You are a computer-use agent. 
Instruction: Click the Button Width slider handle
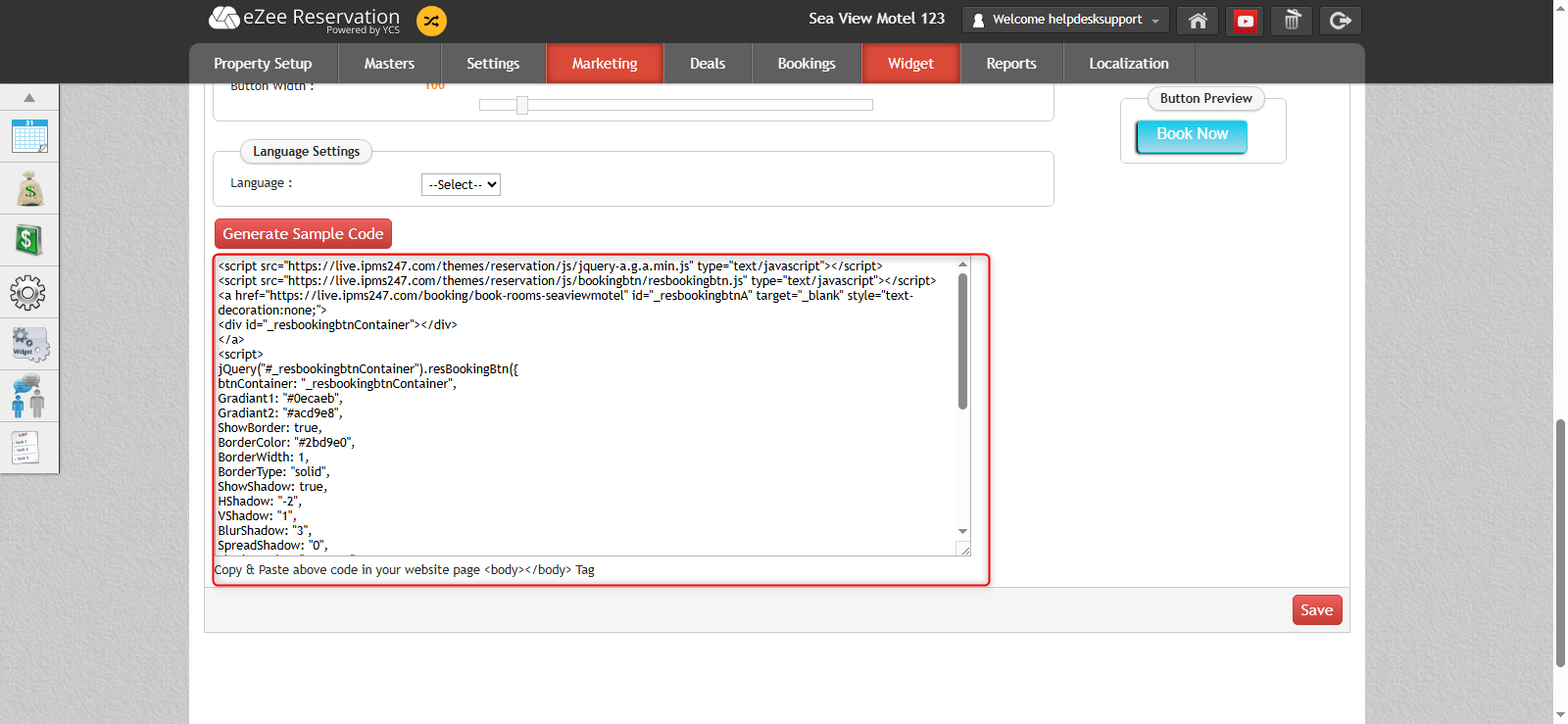522,105
